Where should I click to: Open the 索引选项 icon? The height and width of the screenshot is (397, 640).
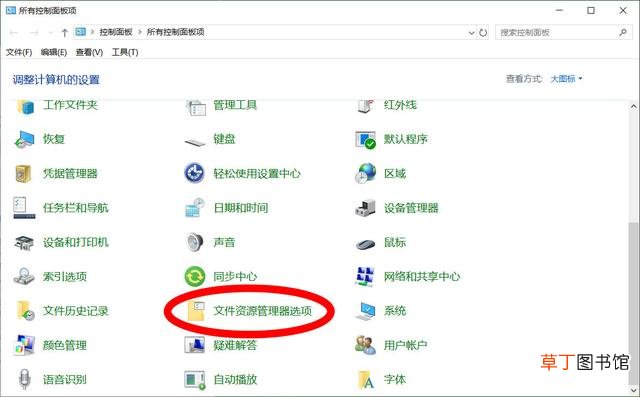[24, 276]
